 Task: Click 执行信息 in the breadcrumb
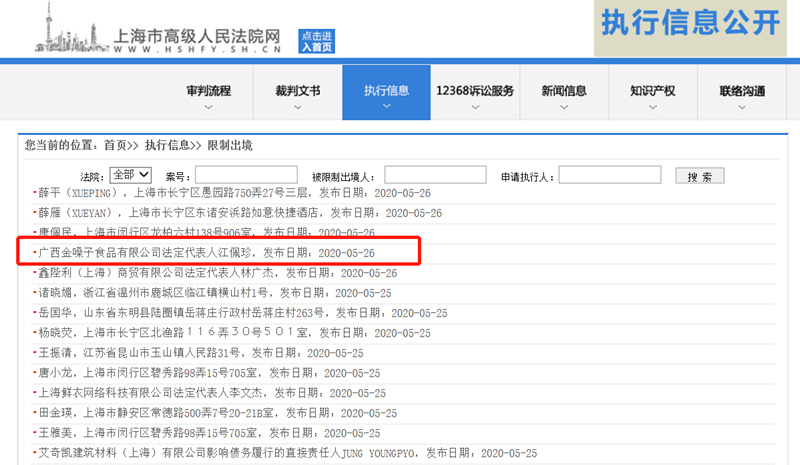click(x=167, y=145)
